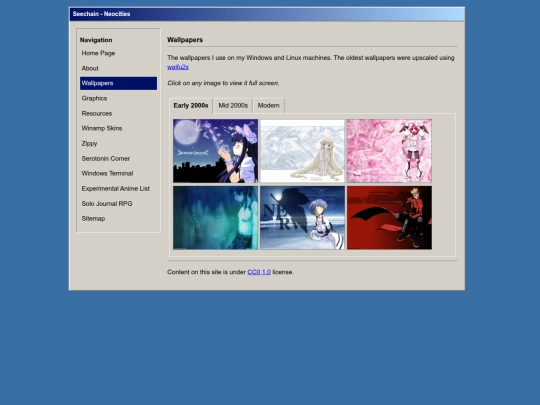Viewport: 540px width, 405px height.
Task: Open the white Chobits wallpaper
Action: (302, 151)
